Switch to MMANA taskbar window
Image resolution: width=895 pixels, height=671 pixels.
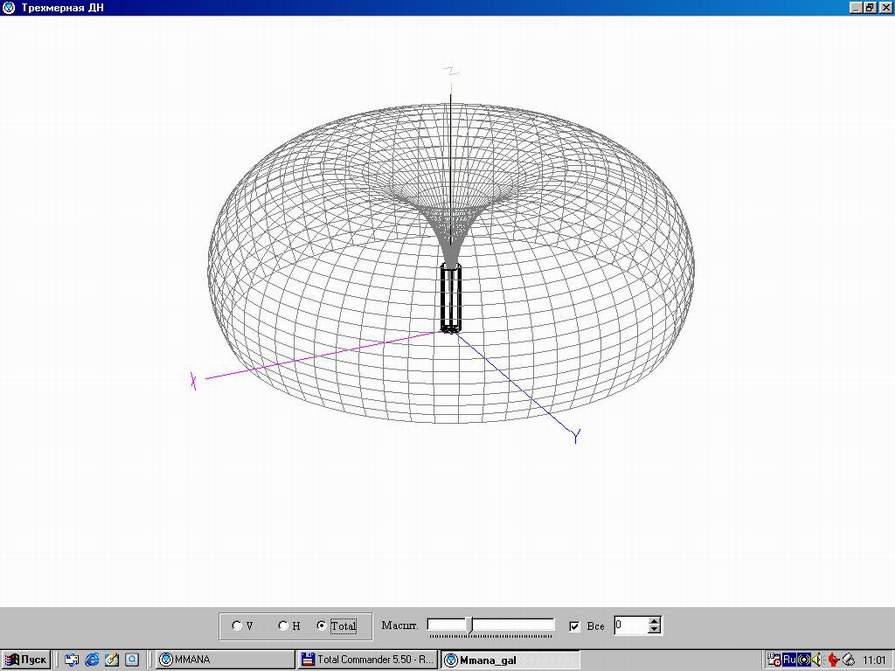click(x=225, y=660)
